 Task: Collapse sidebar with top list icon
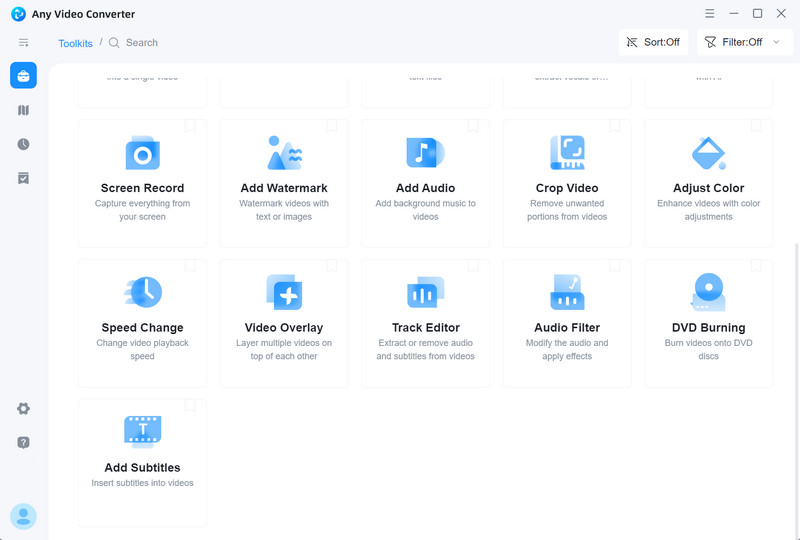tap(23, 42)
